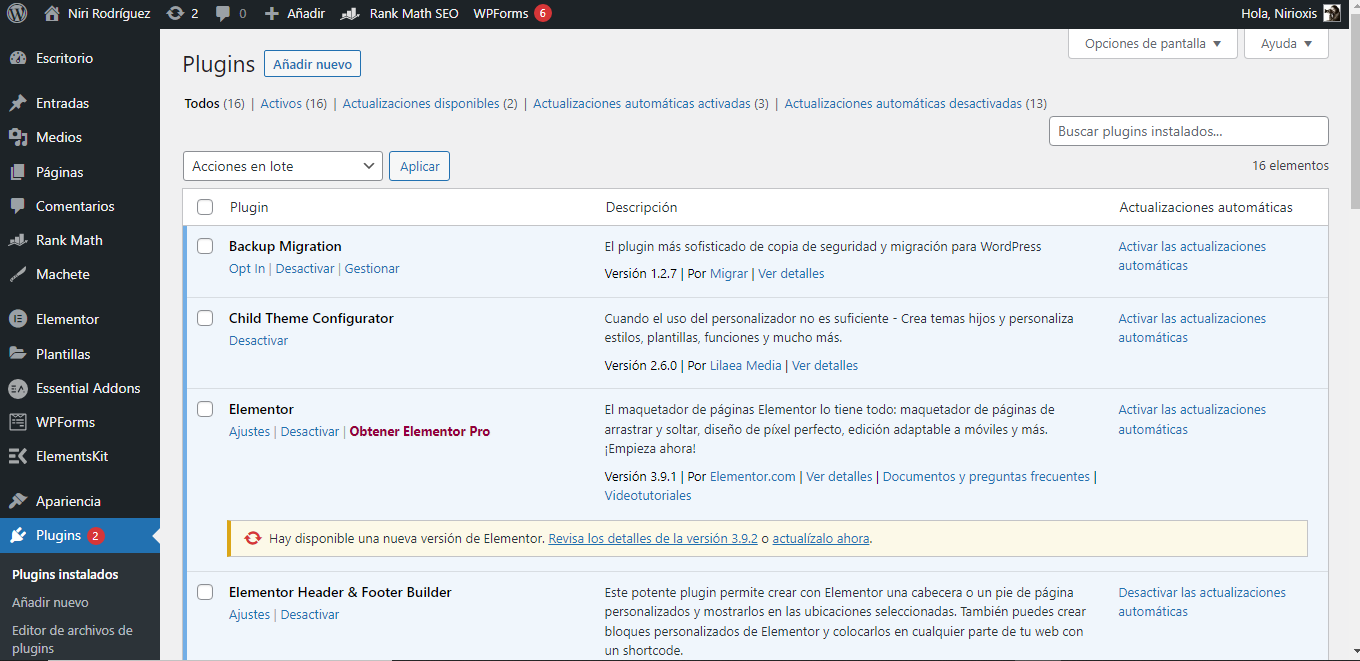This screenshot has height=661, width=1360.
Task: Tick the select-all checkbox in table header
Action: [x=205, y=207]
